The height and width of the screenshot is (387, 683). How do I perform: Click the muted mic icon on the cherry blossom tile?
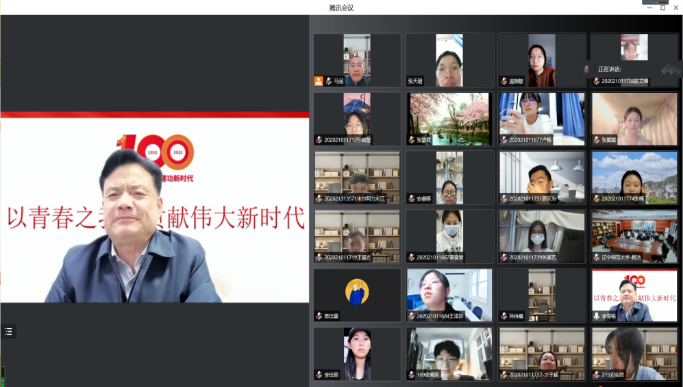pos(411,140)
